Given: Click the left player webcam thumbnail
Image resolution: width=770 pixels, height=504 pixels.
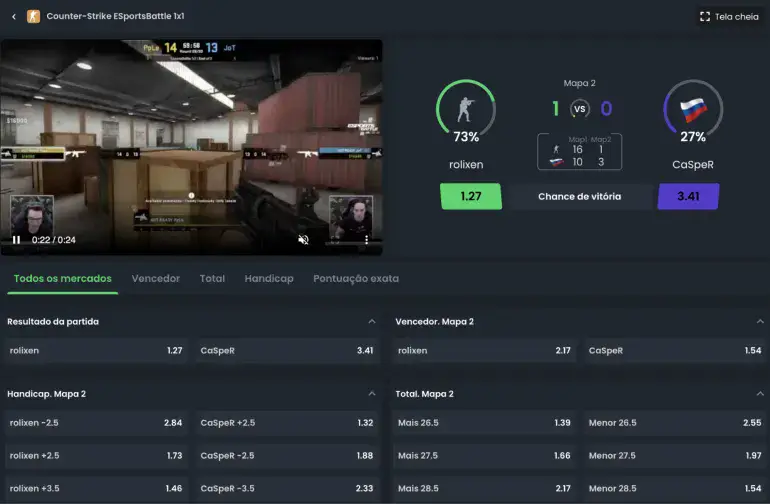Looking at the screenshot, I should pos(32,215).
